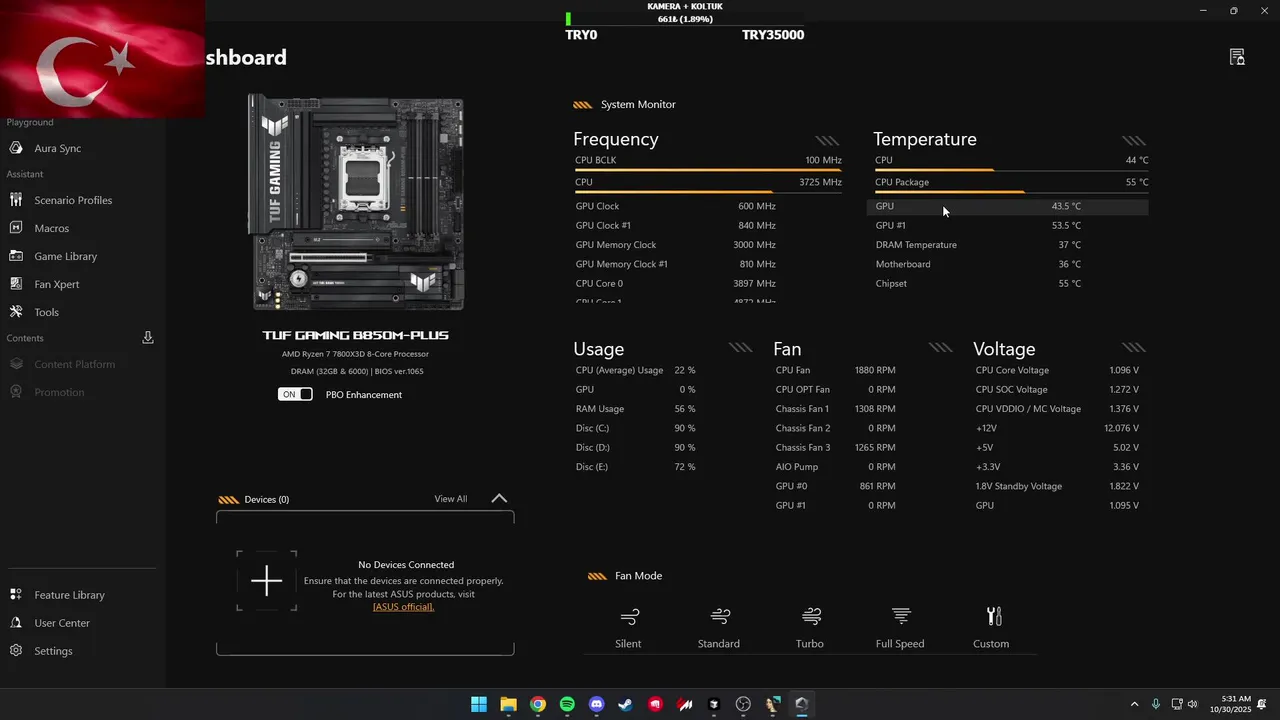Screen dimensions: 1280x720
Task: Open the ASUS official link
Action: (x=404, y=607)
